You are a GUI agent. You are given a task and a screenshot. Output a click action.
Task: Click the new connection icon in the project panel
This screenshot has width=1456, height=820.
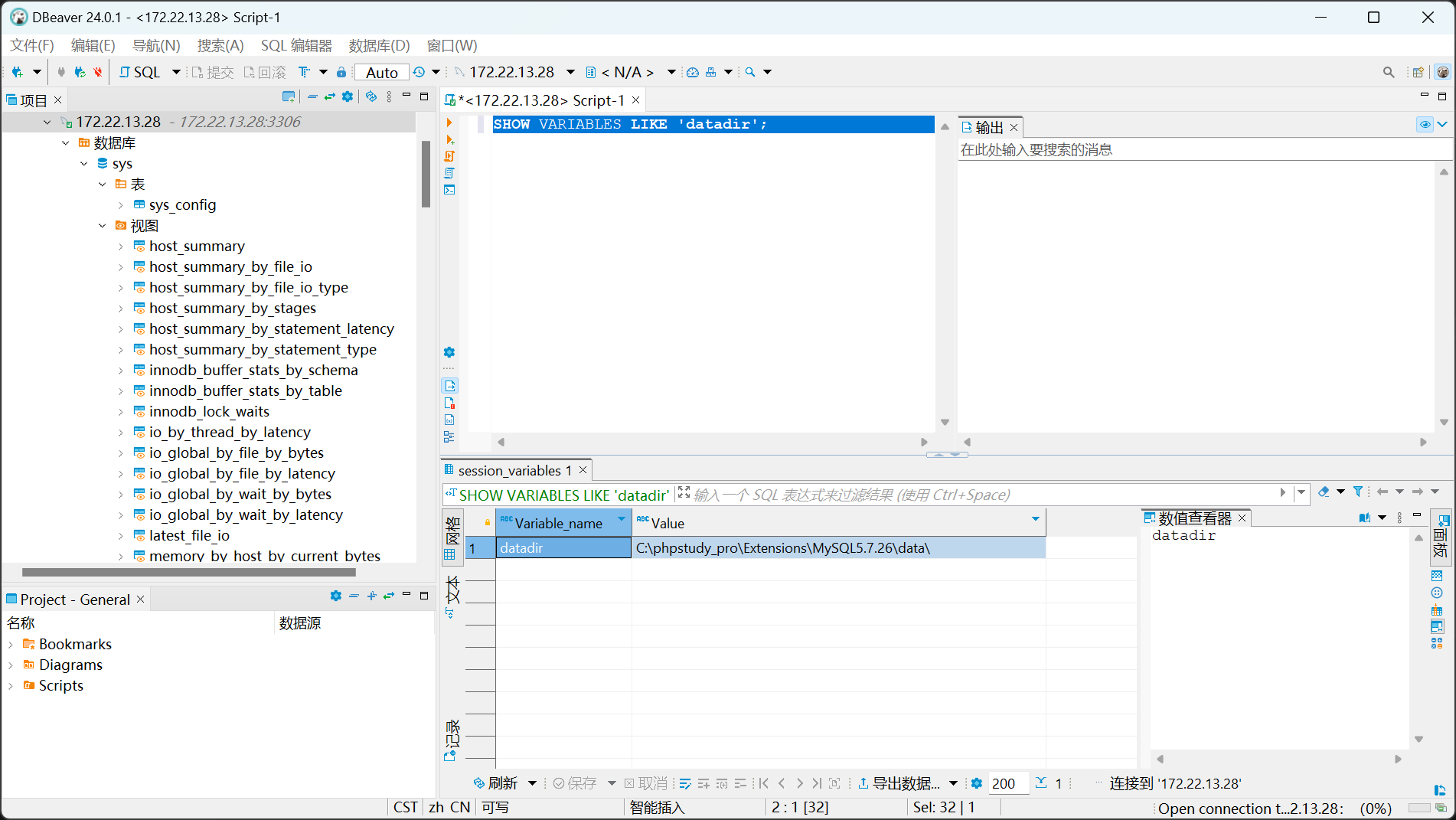(288, 96)
